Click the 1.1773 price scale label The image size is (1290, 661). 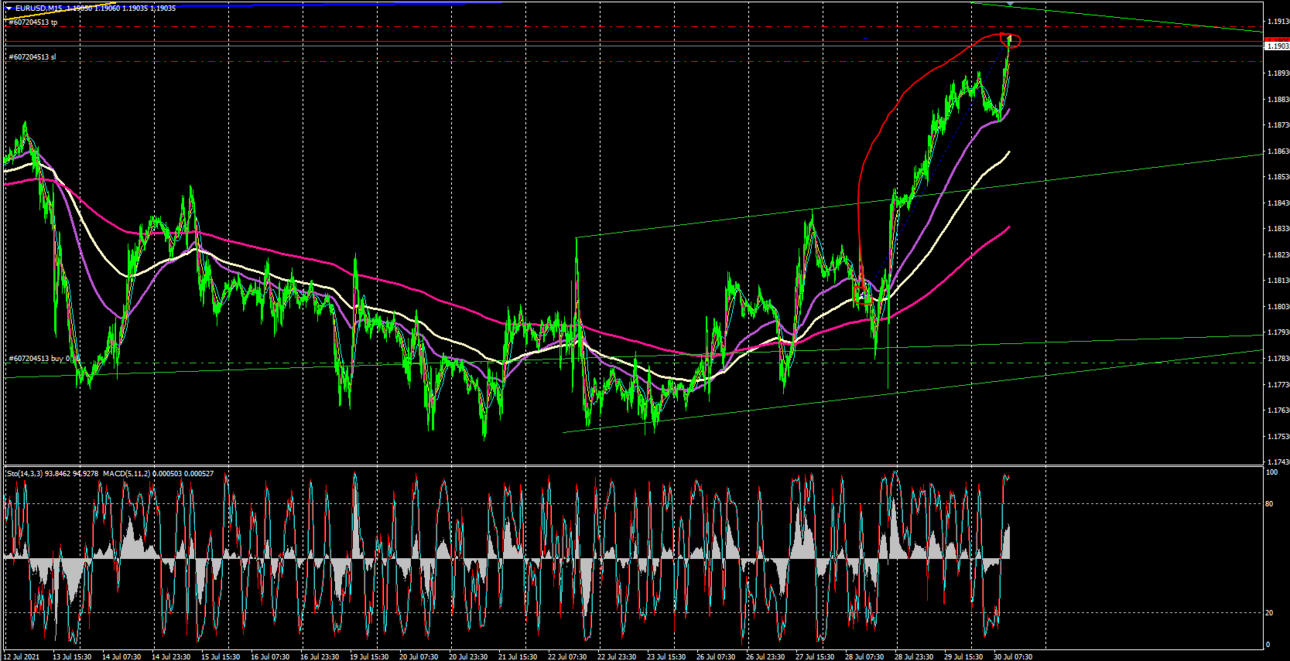point(1277,384)
